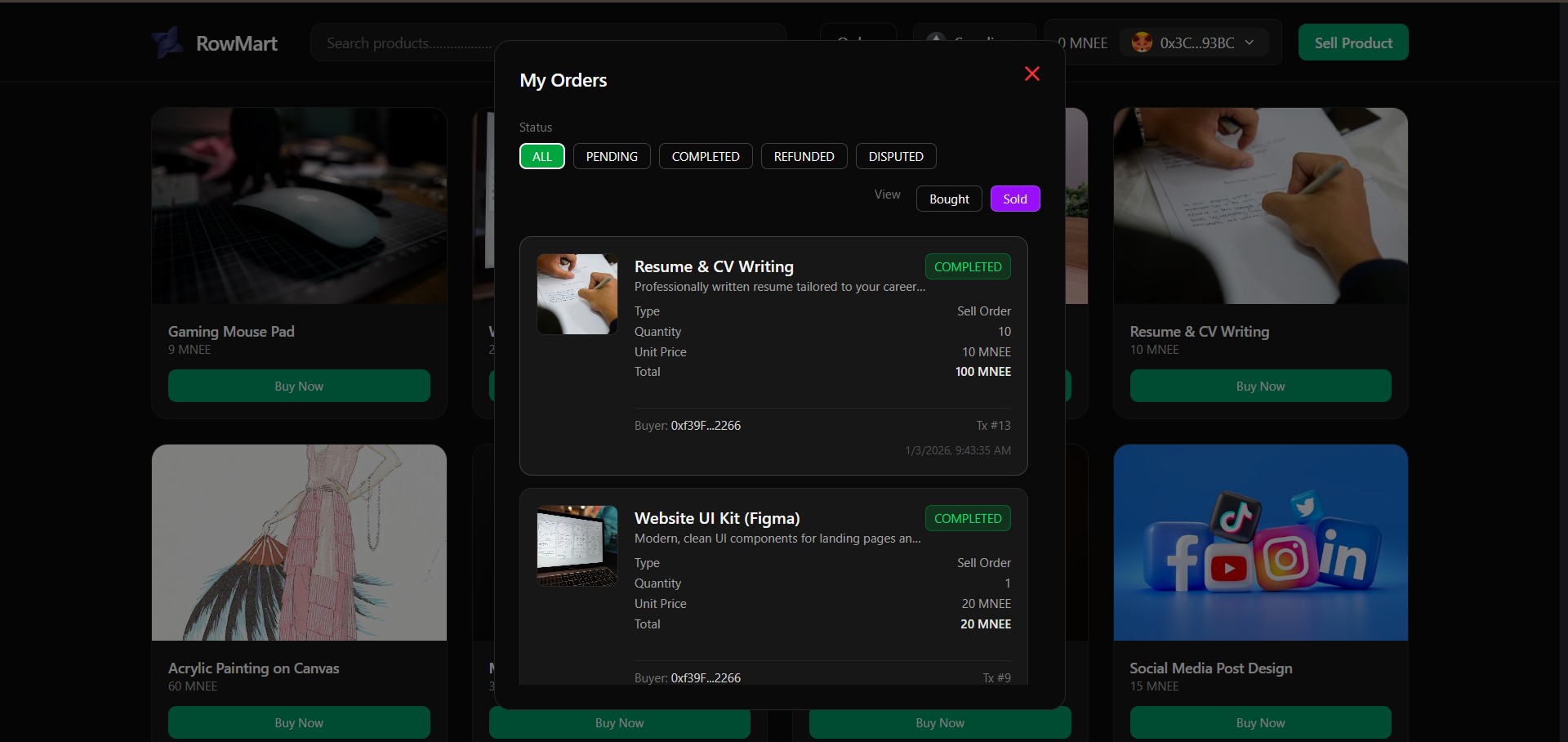This screenshot has width=1568, height=742.
Task: Click the 0 MNEE wallet balance
Action: [x=1083, y=42]
